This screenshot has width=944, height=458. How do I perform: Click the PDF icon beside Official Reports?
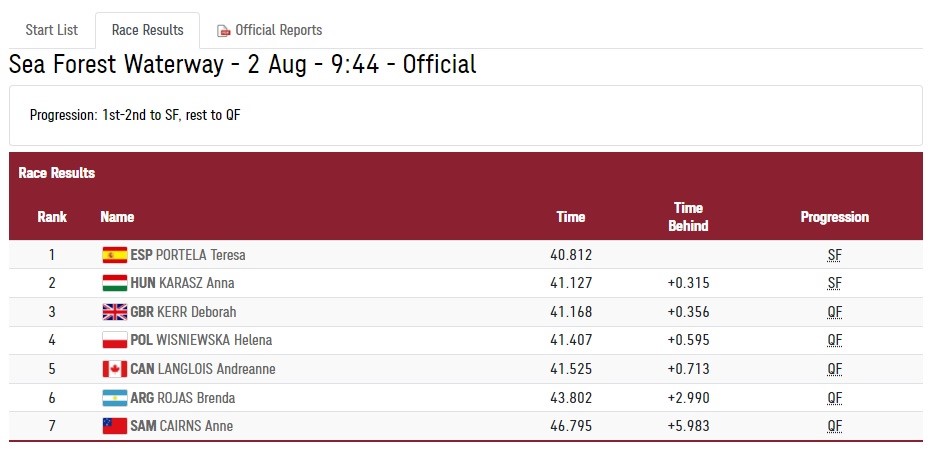224,31
